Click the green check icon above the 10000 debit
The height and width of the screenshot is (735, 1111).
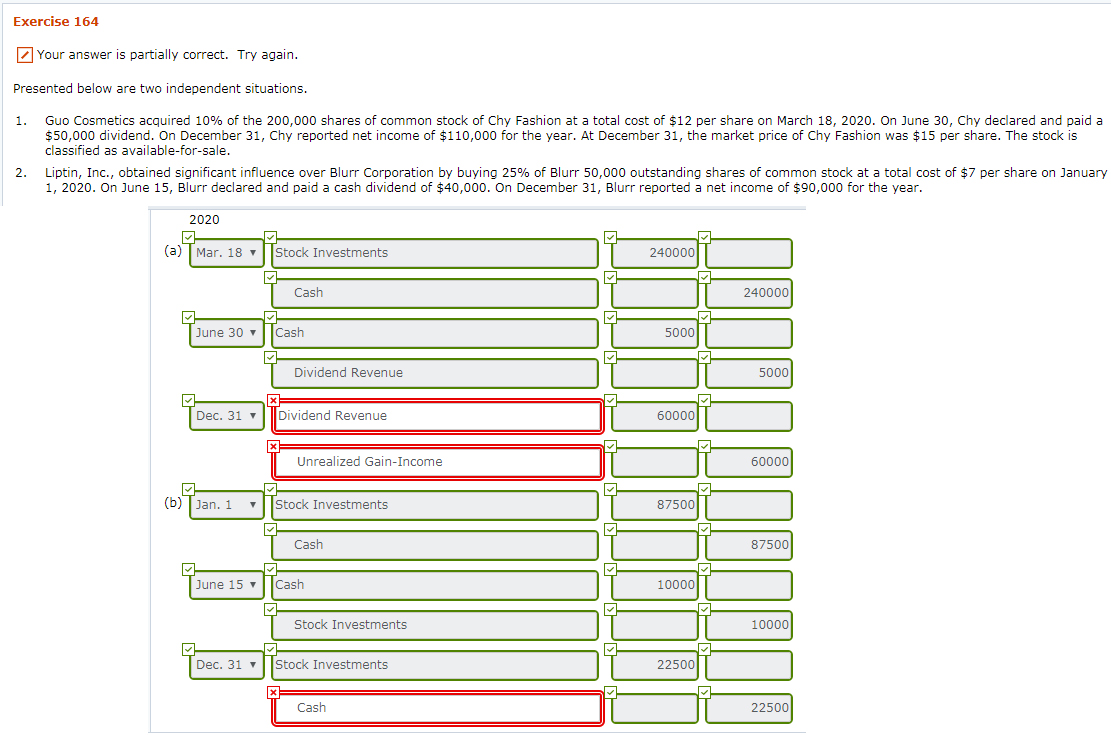click(x=611, y=569)
